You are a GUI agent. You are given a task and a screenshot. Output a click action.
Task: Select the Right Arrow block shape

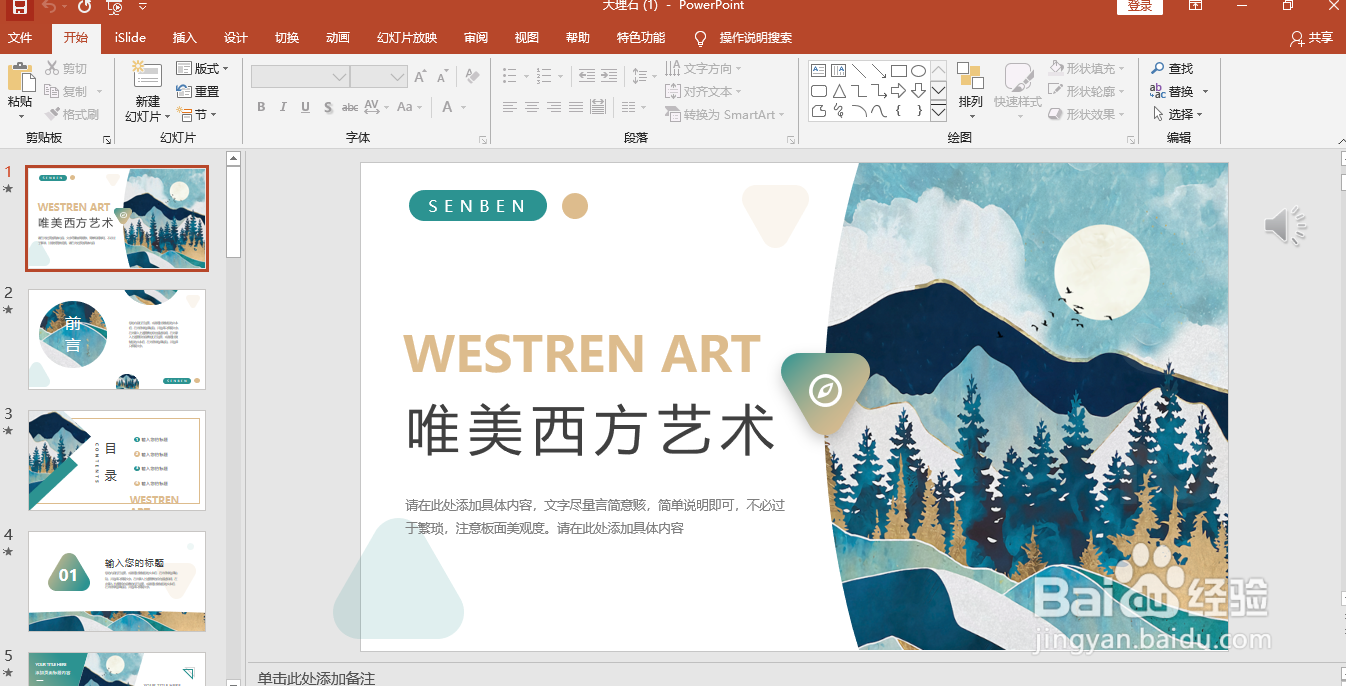898,91
